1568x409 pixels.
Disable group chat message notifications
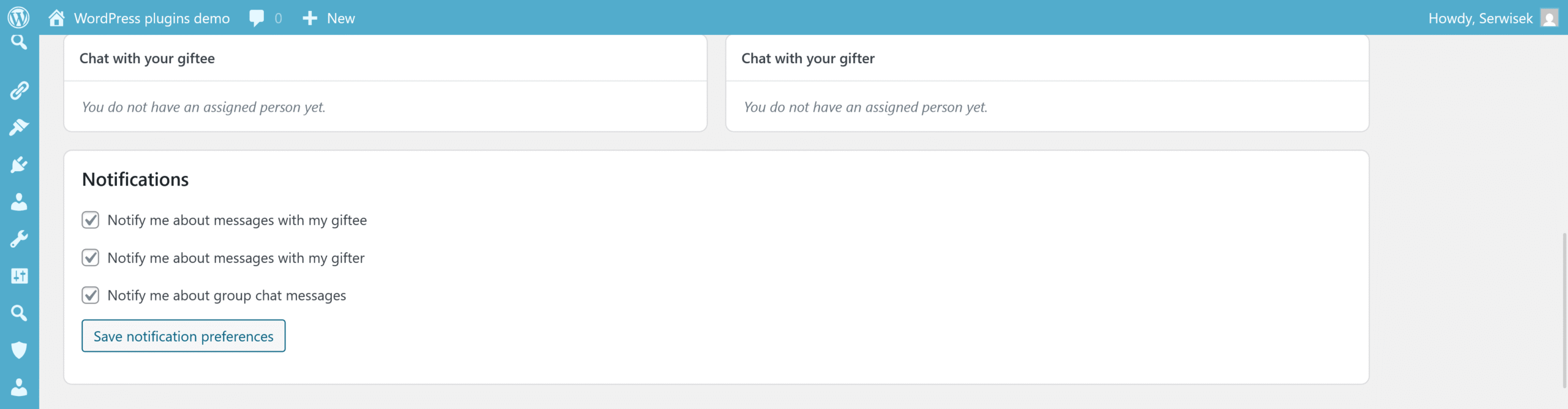[x=90, y=295]
